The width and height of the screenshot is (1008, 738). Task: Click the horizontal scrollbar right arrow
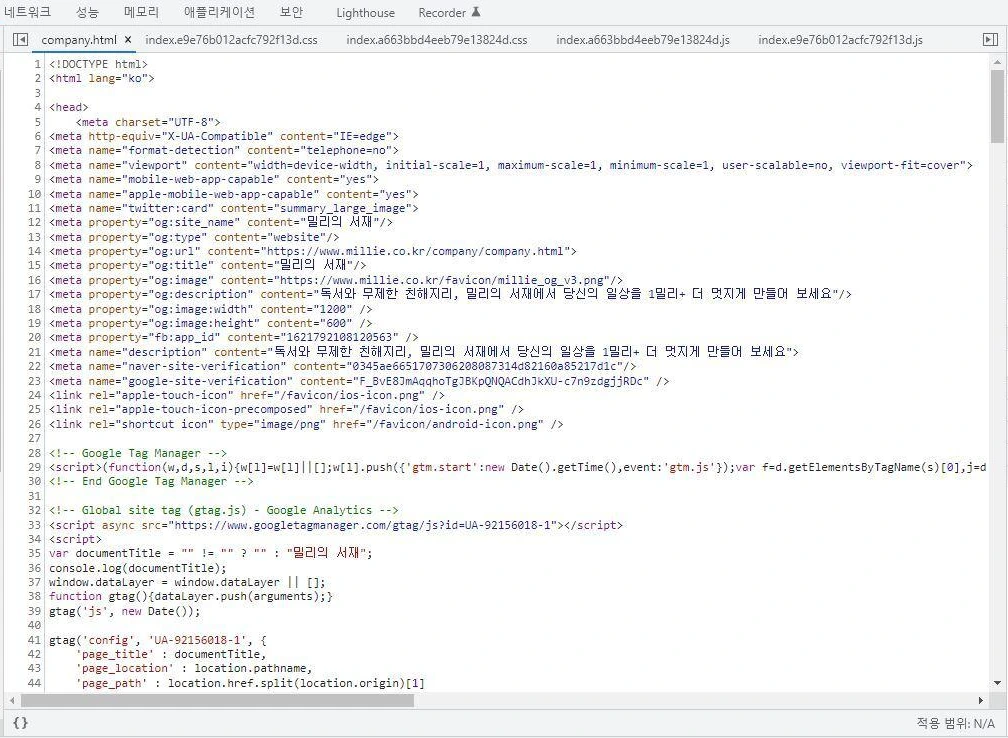pyautogui.click(x=980, y=700)
